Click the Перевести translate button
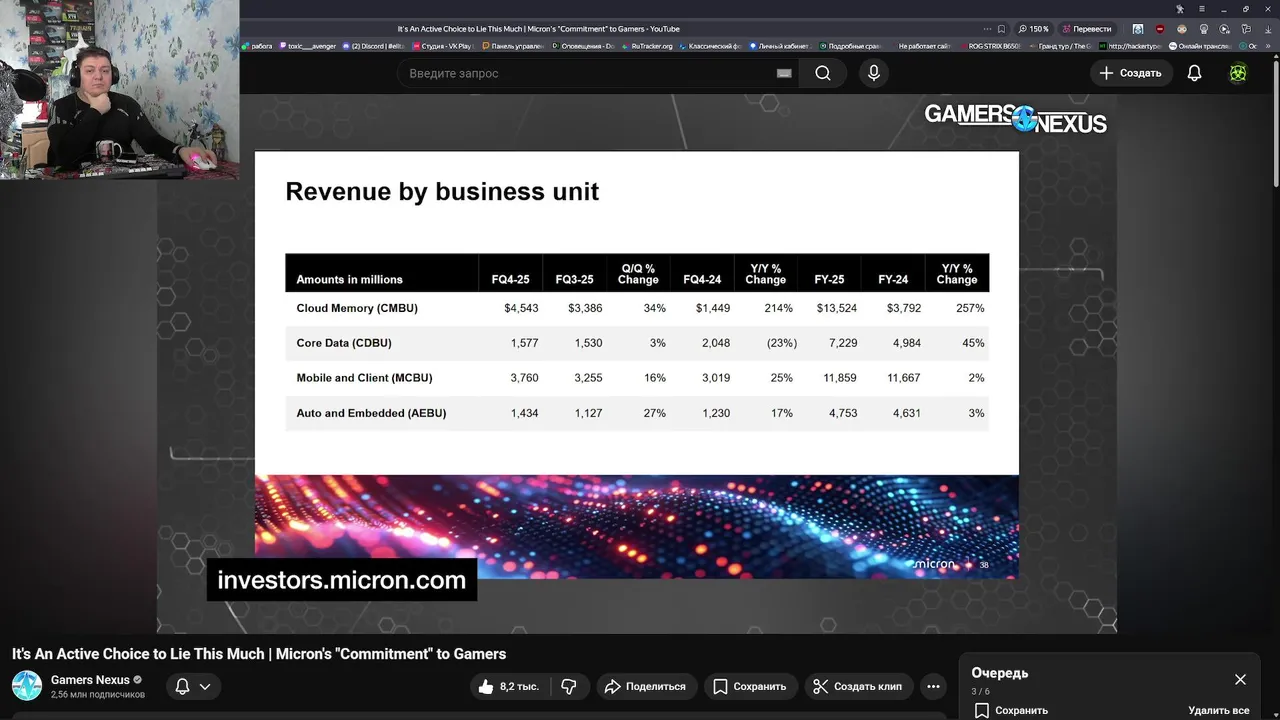 (1087, 29)
